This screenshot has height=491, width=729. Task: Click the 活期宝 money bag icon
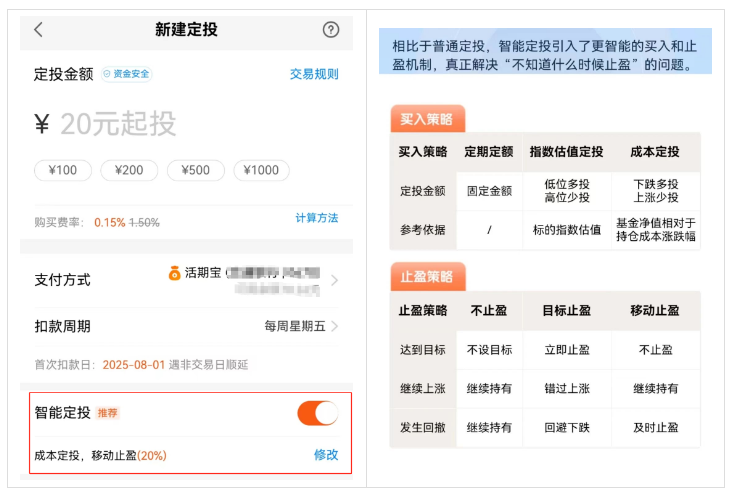pos(174,272)
